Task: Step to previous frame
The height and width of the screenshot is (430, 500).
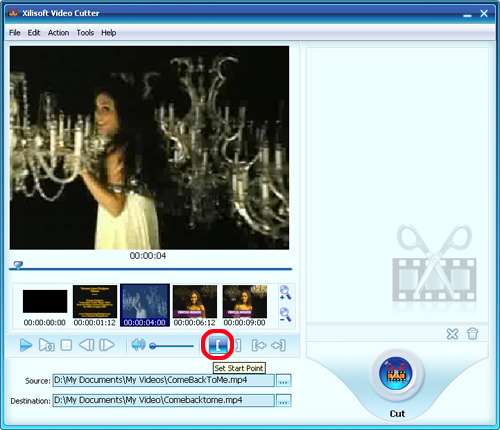Action: (87, 345)
